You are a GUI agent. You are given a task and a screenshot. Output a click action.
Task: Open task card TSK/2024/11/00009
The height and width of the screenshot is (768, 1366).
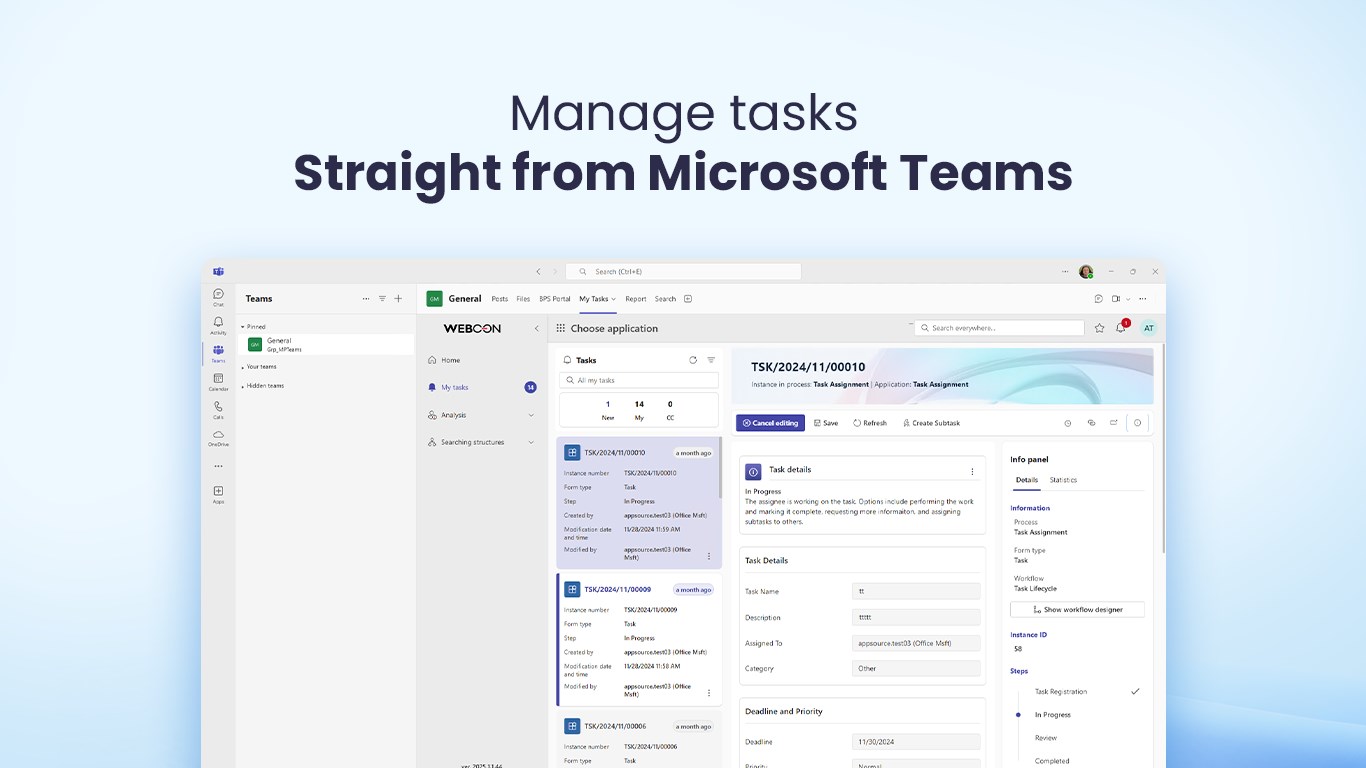click(x=638, y=640)
